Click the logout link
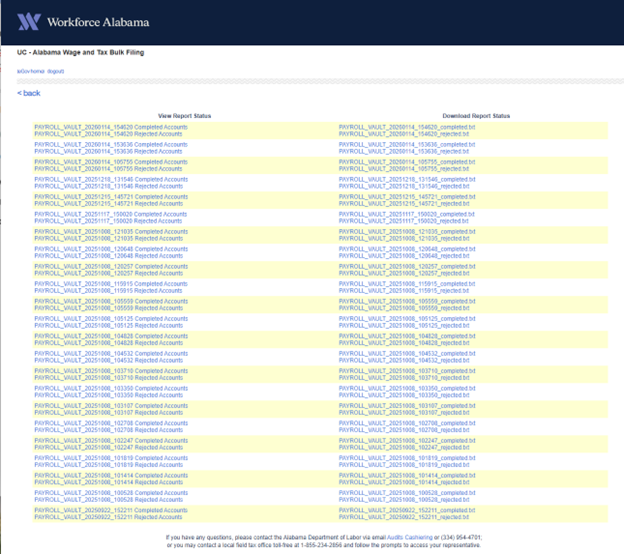Image resolution: width=624 pixels, height=554 pixels. tap(56, 71)
